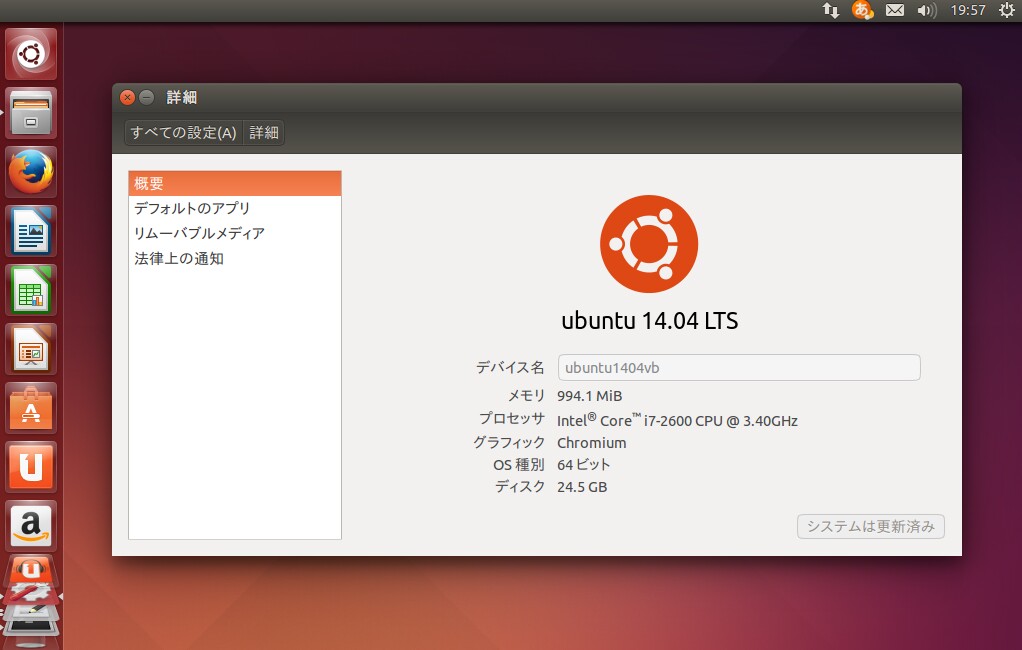Open the sound volume indicator
The width and height of the screenshot is (1022, 650).
click(x=926, y=10)
